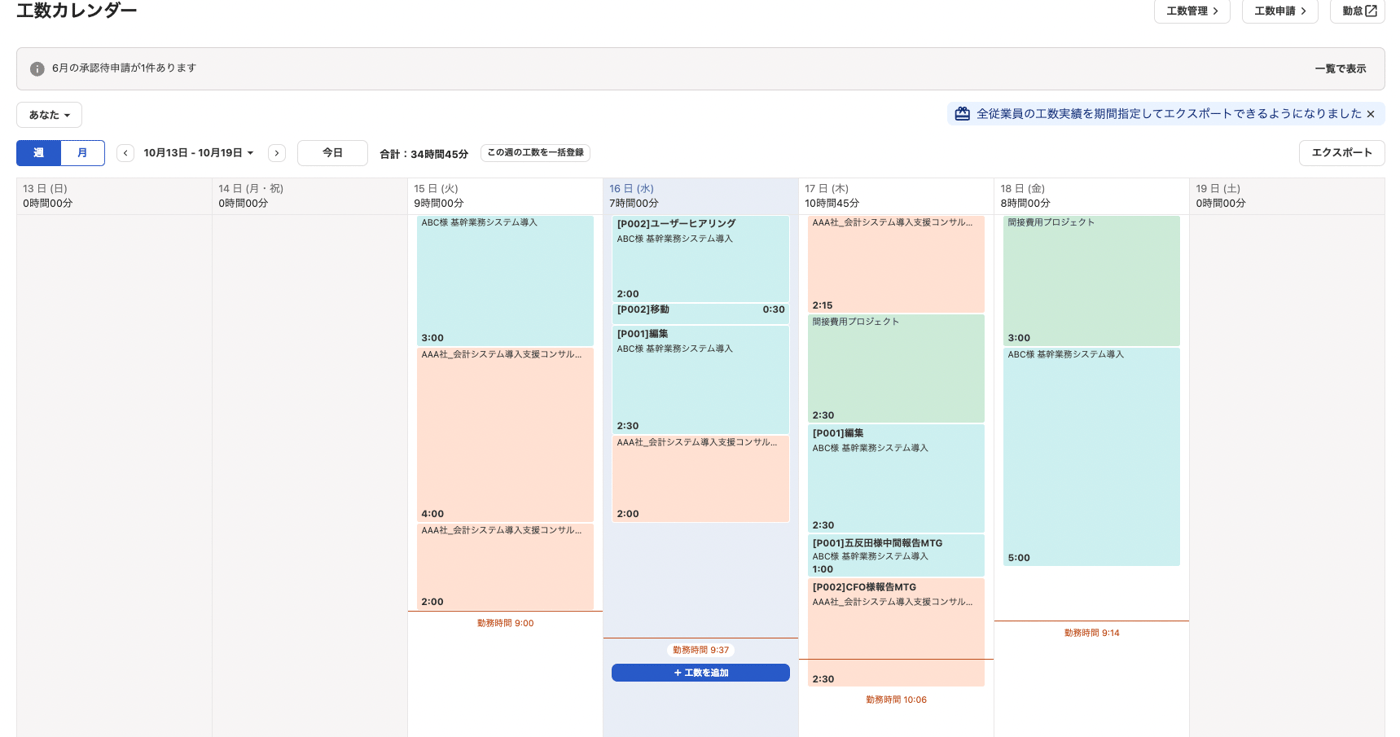The height and width of the screenshot is (737, 1400).
Task: Go to next week arrow
Action: click(x=277, y=153)
